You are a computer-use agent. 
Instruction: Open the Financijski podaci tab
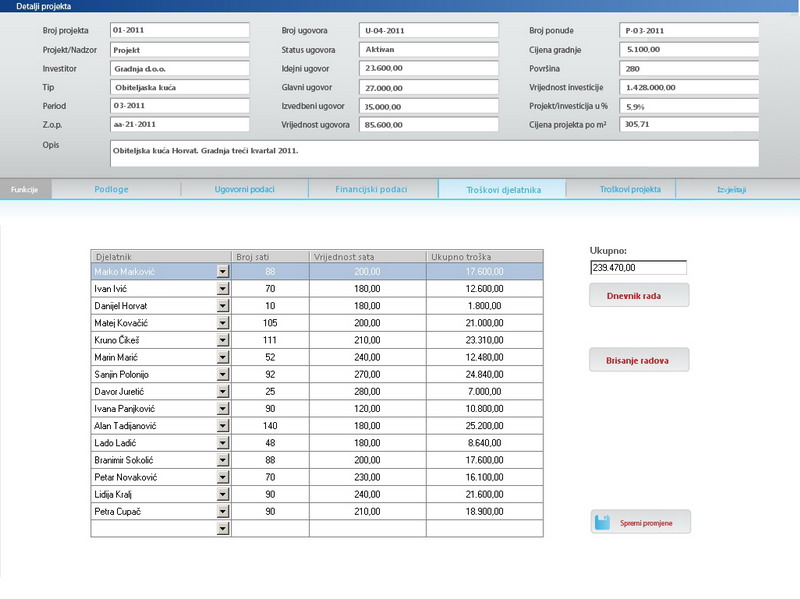pos(371,189)
